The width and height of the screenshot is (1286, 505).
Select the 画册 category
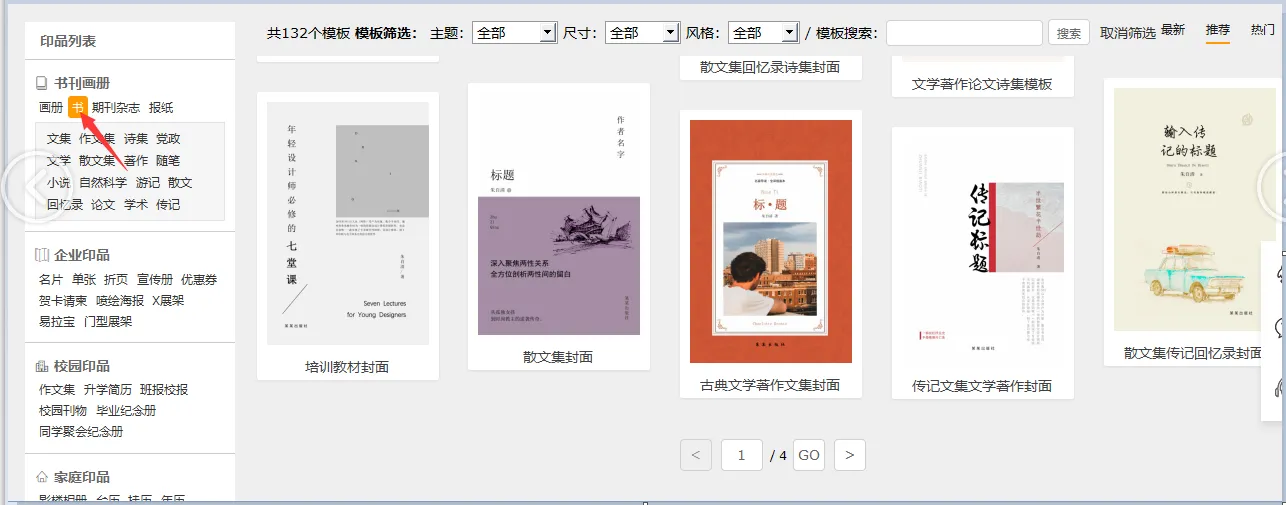pos(51,108)
